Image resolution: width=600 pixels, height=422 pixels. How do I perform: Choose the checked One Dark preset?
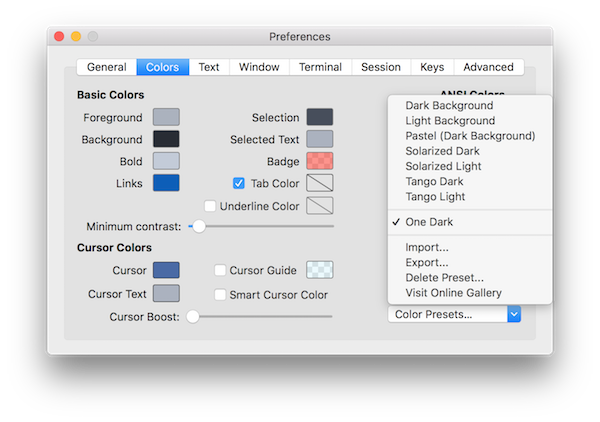(470, 222)
